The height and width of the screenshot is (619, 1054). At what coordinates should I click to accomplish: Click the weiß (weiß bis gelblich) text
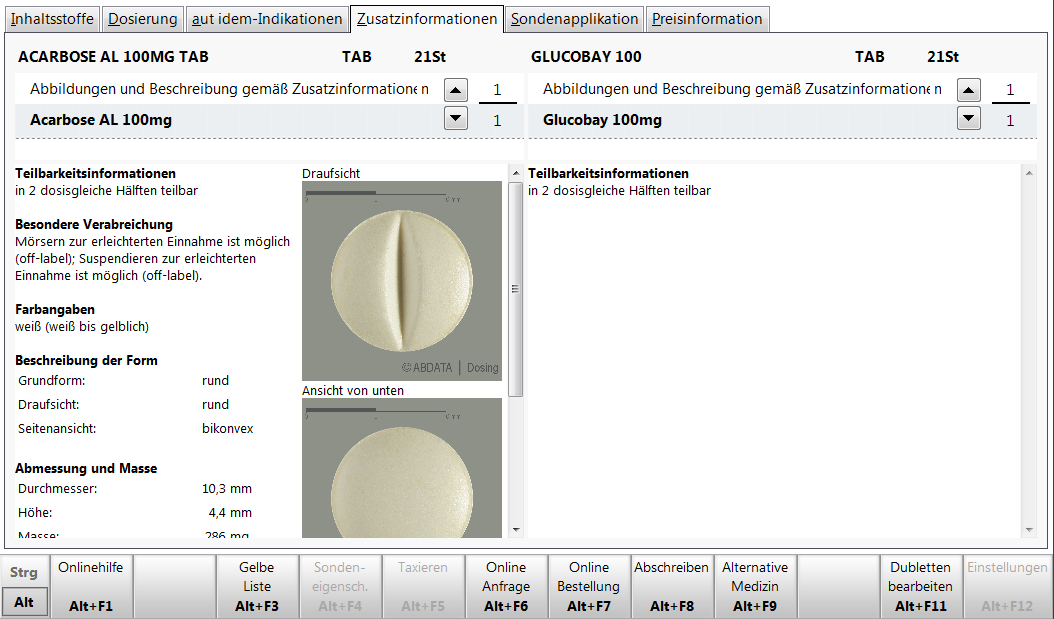pos(82,327)
